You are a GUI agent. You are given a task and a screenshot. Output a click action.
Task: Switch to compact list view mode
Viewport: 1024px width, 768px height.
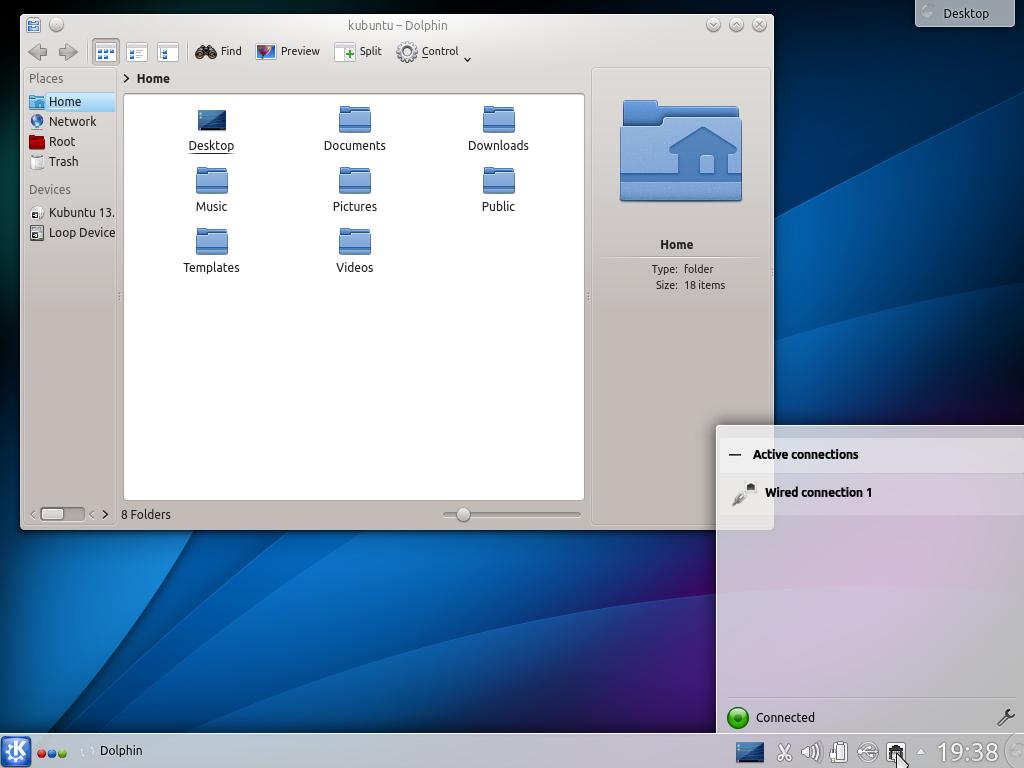tap(137, 52)
